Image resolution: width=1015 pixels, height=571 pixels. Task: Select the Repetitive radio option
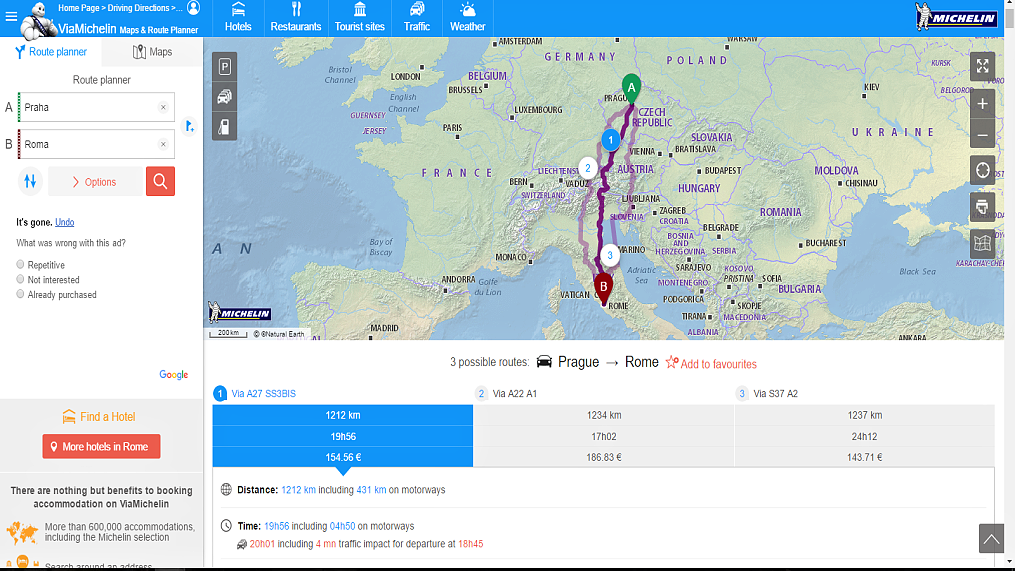[x=20, y=264]
